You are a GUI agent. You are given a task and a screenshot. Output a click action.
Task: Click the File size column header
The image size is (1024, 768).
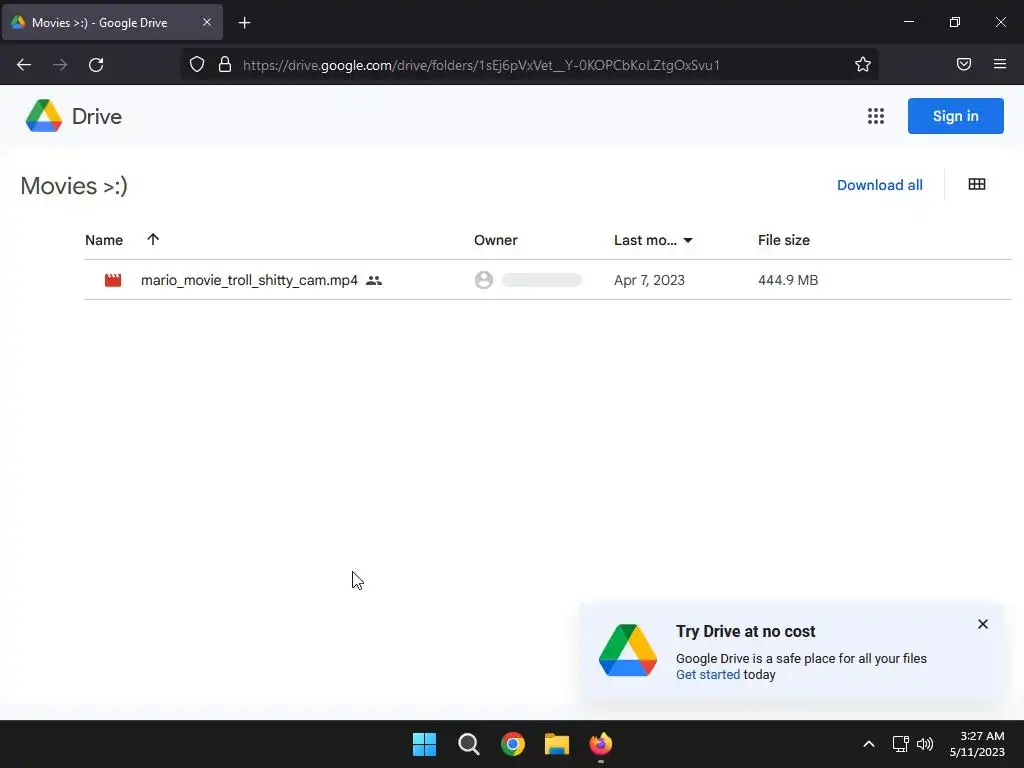coord(784,240)
